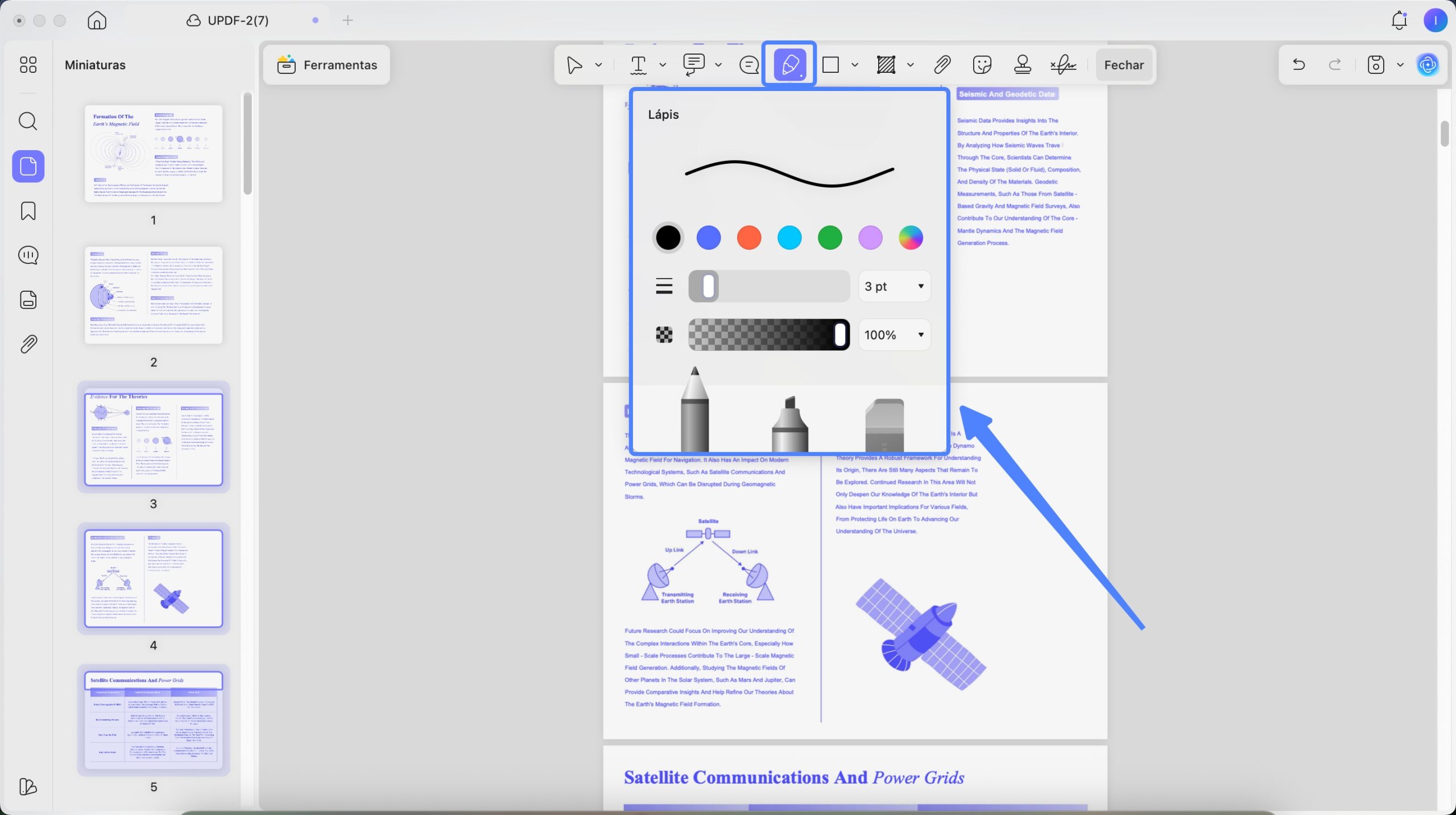Click the Seismic And Geodetic Data heading
The width and height of the screenshot is (1456, 815).
[x=1007, y=94]
